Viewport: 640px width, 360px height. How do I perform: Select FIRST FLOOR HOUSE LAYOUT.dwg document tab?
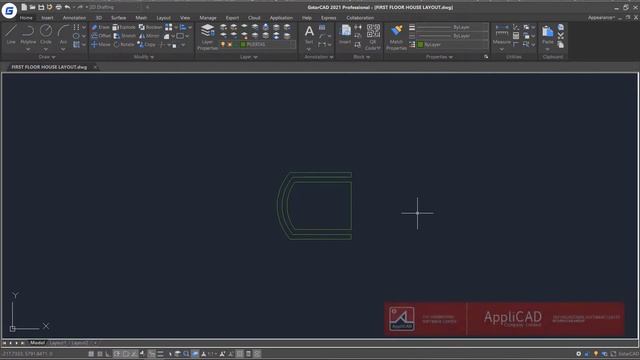49,67
